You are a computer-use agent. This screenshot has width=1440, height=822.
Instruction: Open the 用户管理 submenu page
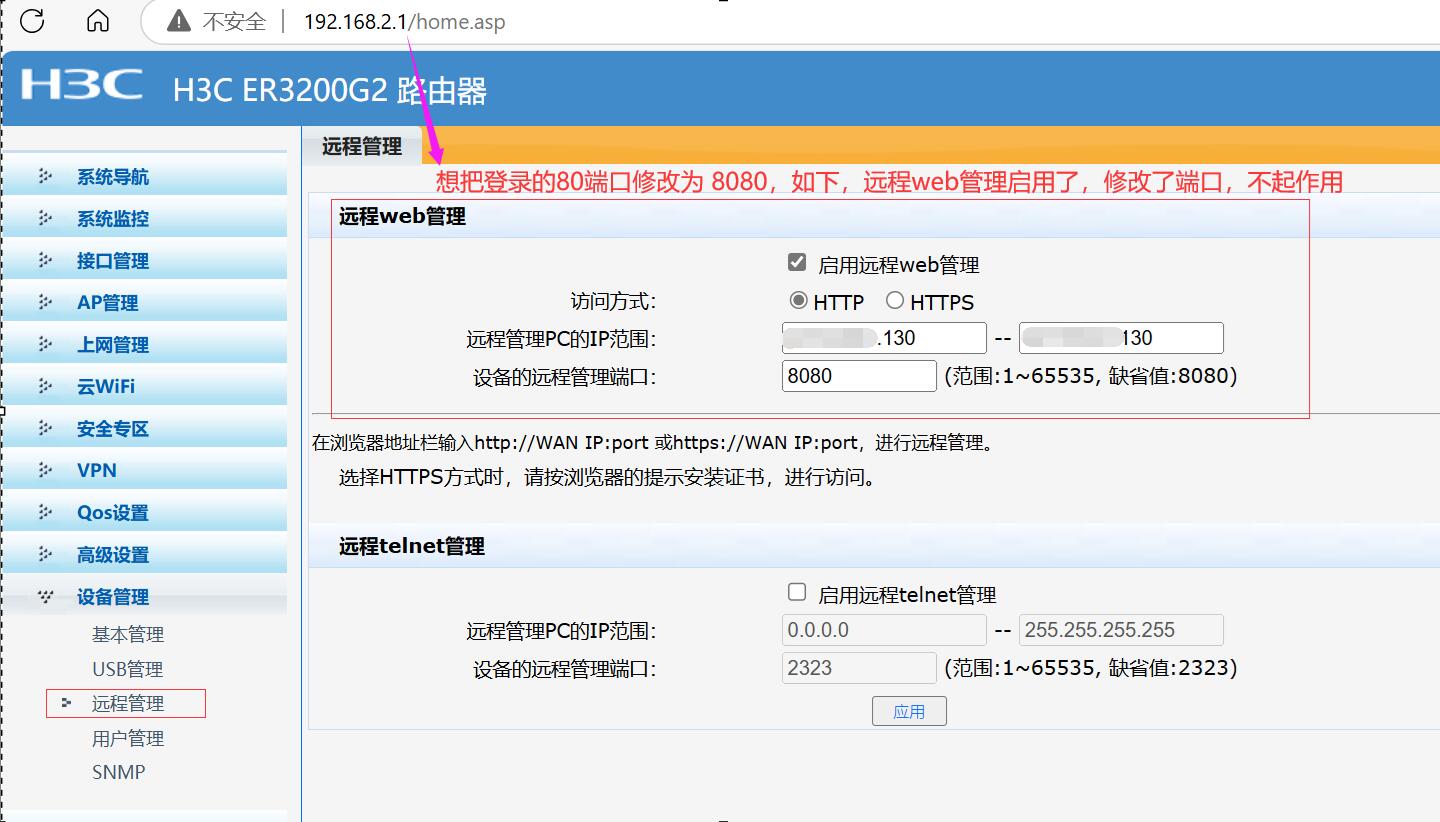point(128,739)
